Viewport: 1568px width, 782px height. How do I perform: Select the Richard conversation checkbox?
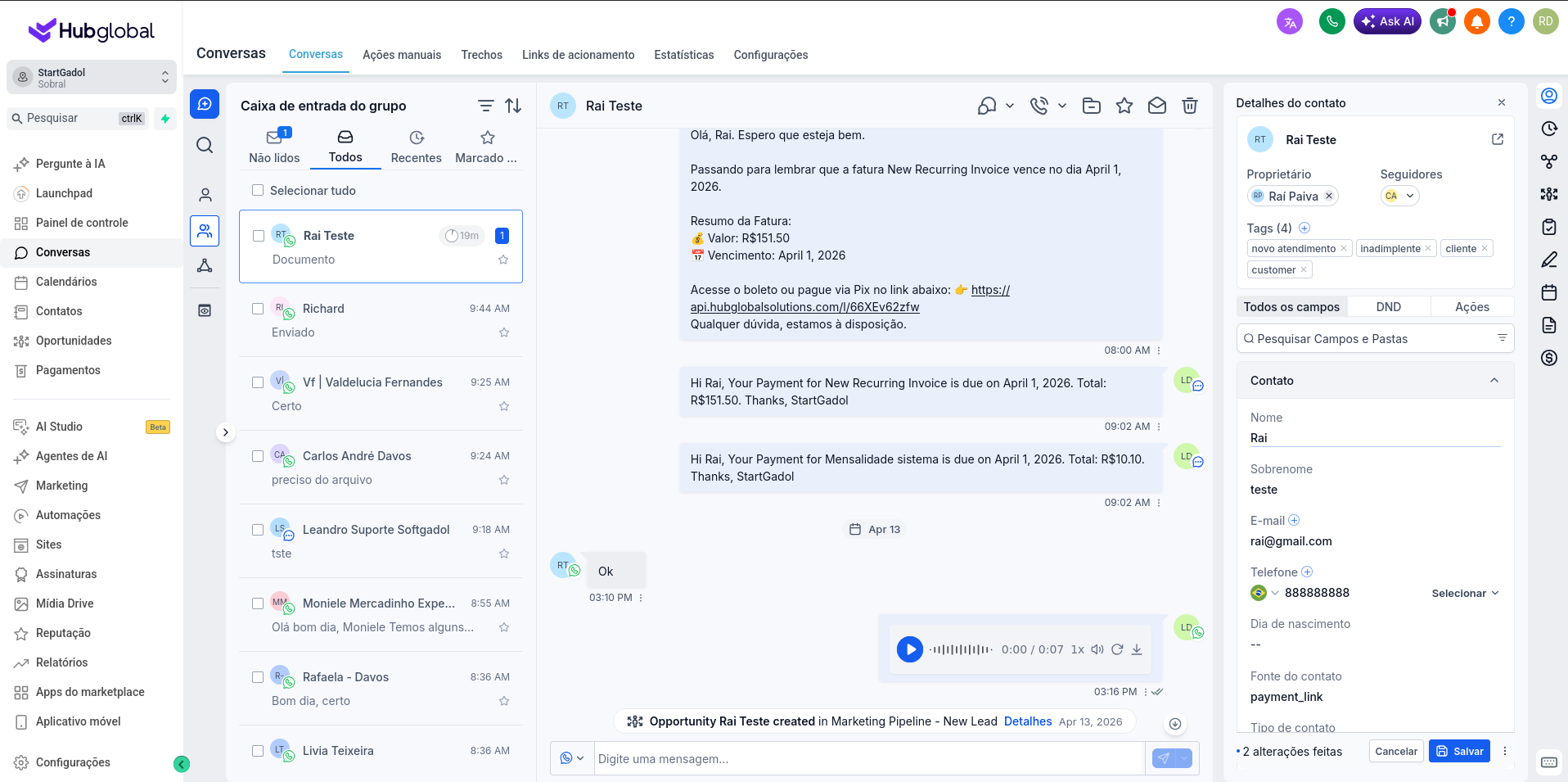tap(258, 309)
